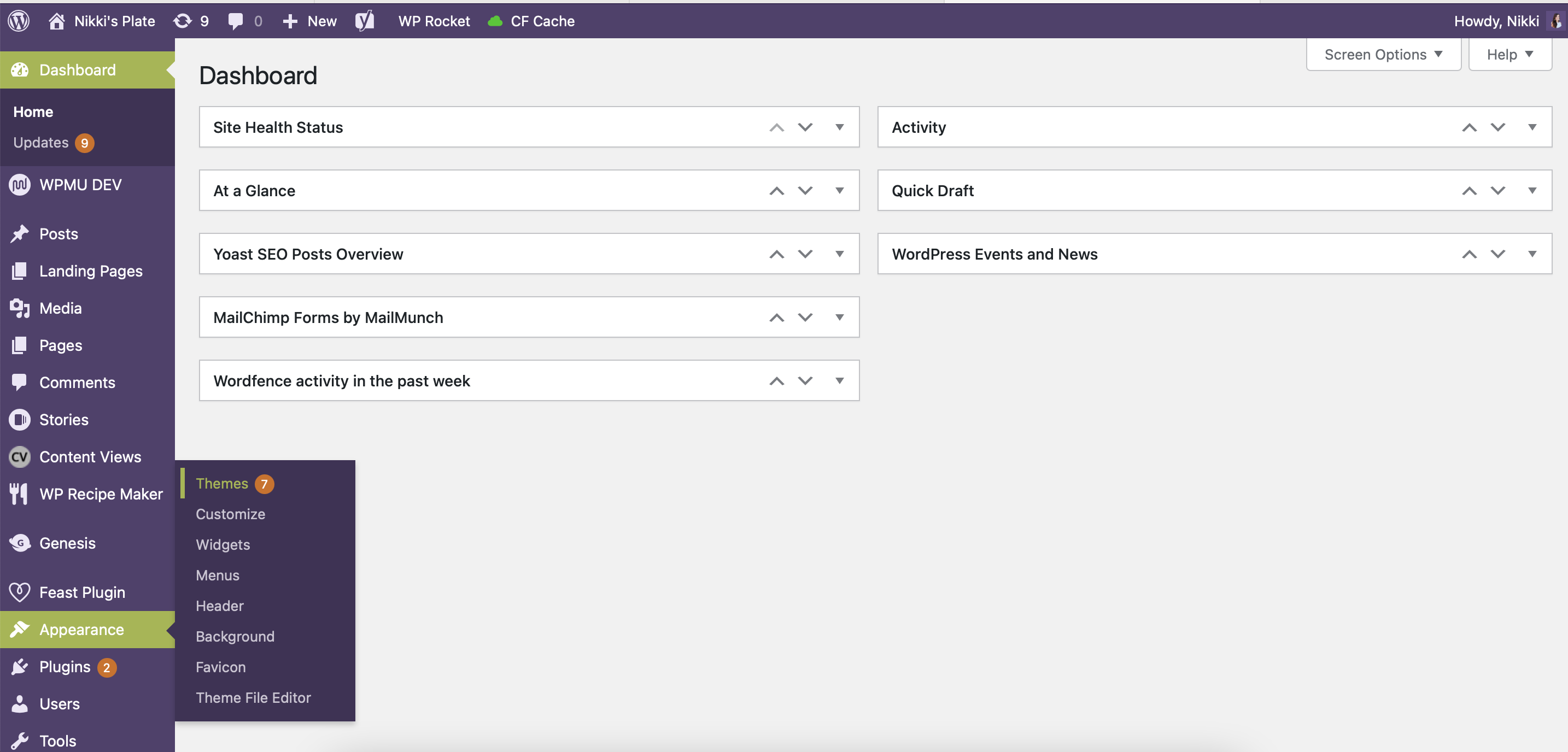This screenshot has height=752, width=1568.
Task: Open Theme File Editor submenu item
Action: point(253,697)
